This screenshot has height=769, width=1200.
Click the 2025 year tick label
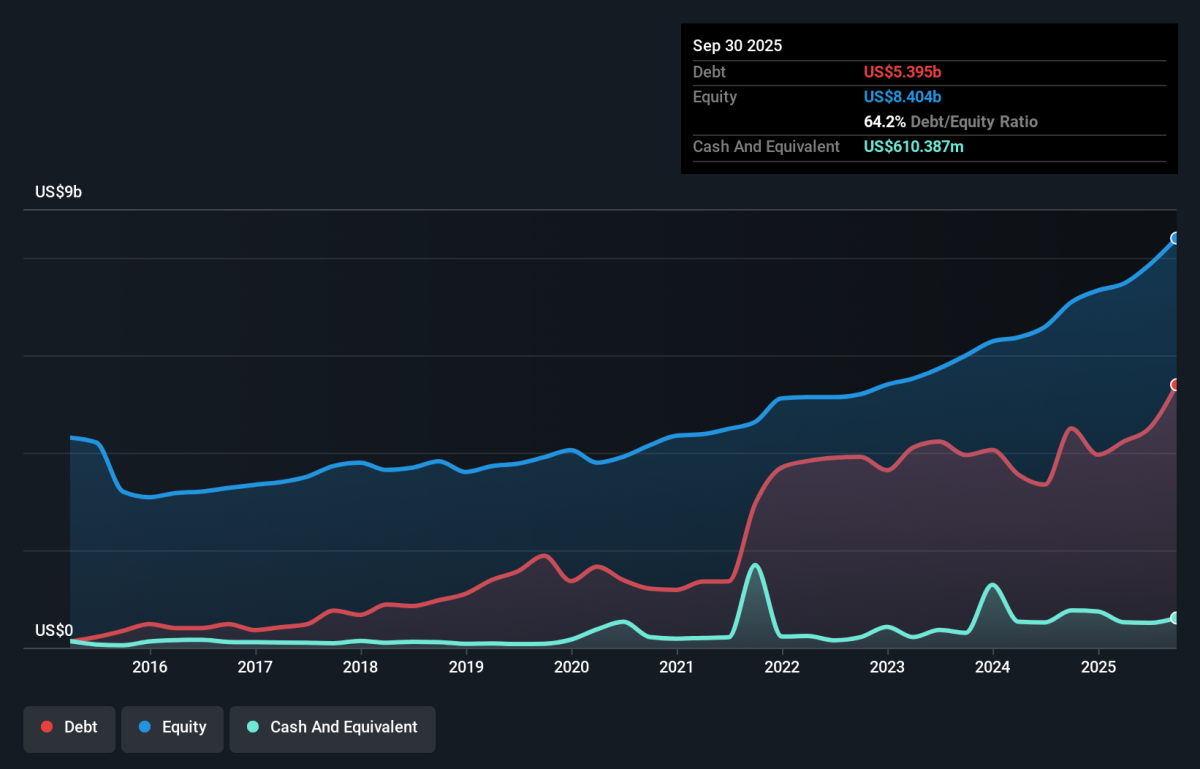tap(1098, 667)
